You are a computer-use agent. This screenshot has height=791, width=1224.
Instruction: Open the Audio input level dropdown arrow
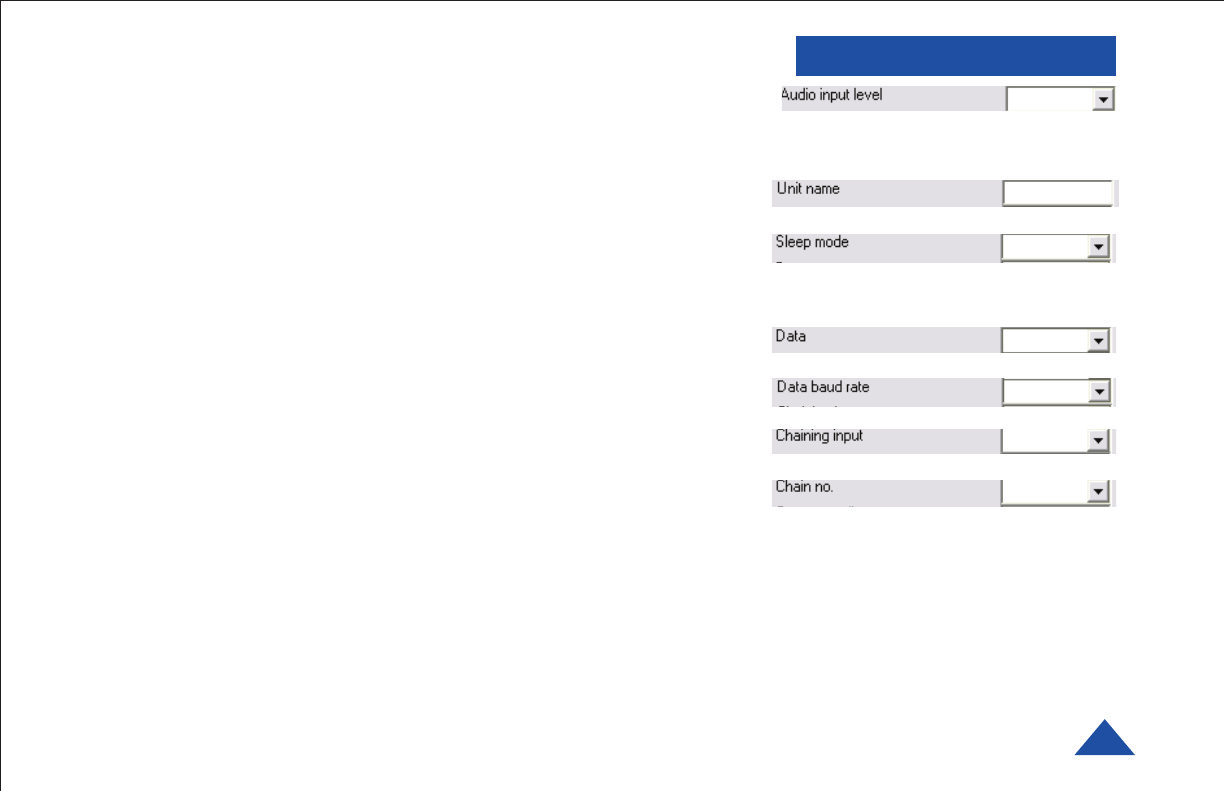pyautogui.click(x=1103, y=99)
